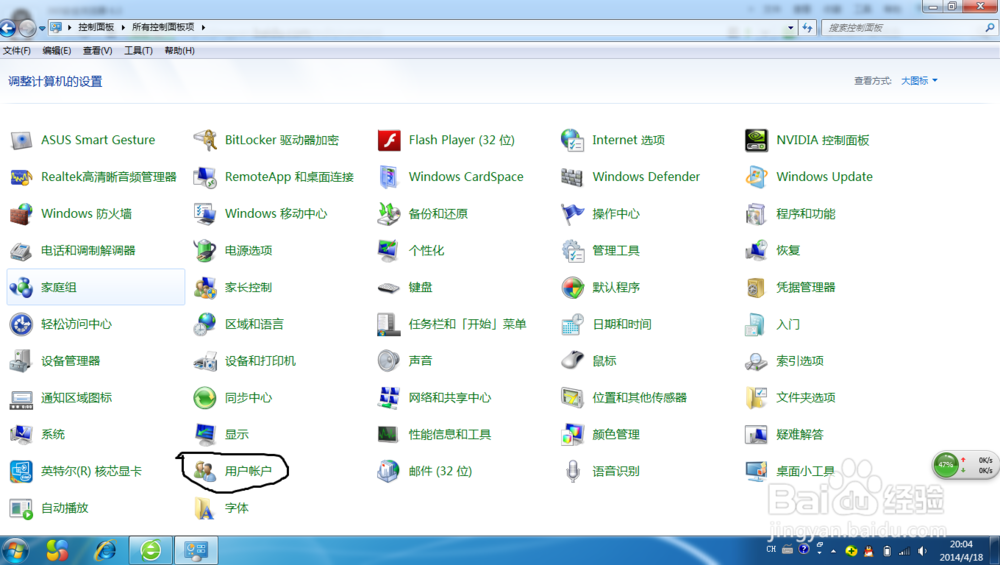Open 疑难解答 link

pyautogui.click(x=800, y=434)
